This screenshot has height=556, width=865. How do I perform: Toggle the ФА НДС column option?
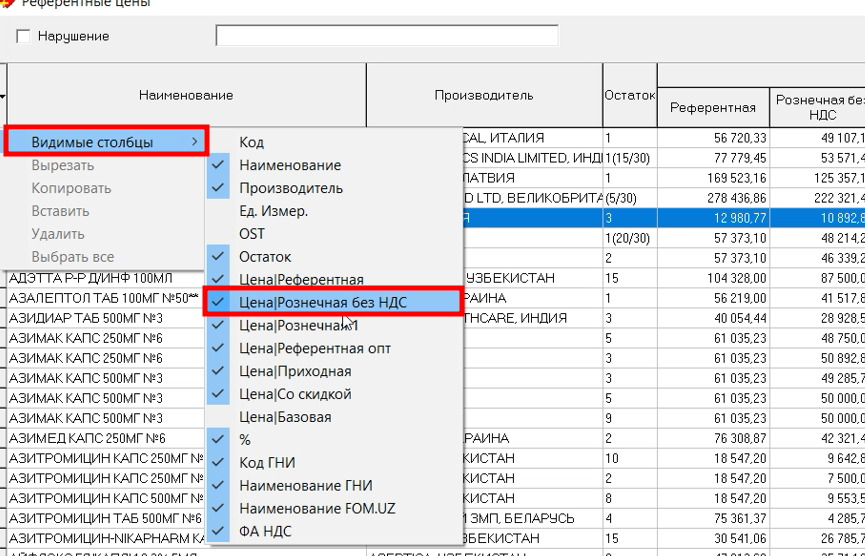click(x=334, y=531)
